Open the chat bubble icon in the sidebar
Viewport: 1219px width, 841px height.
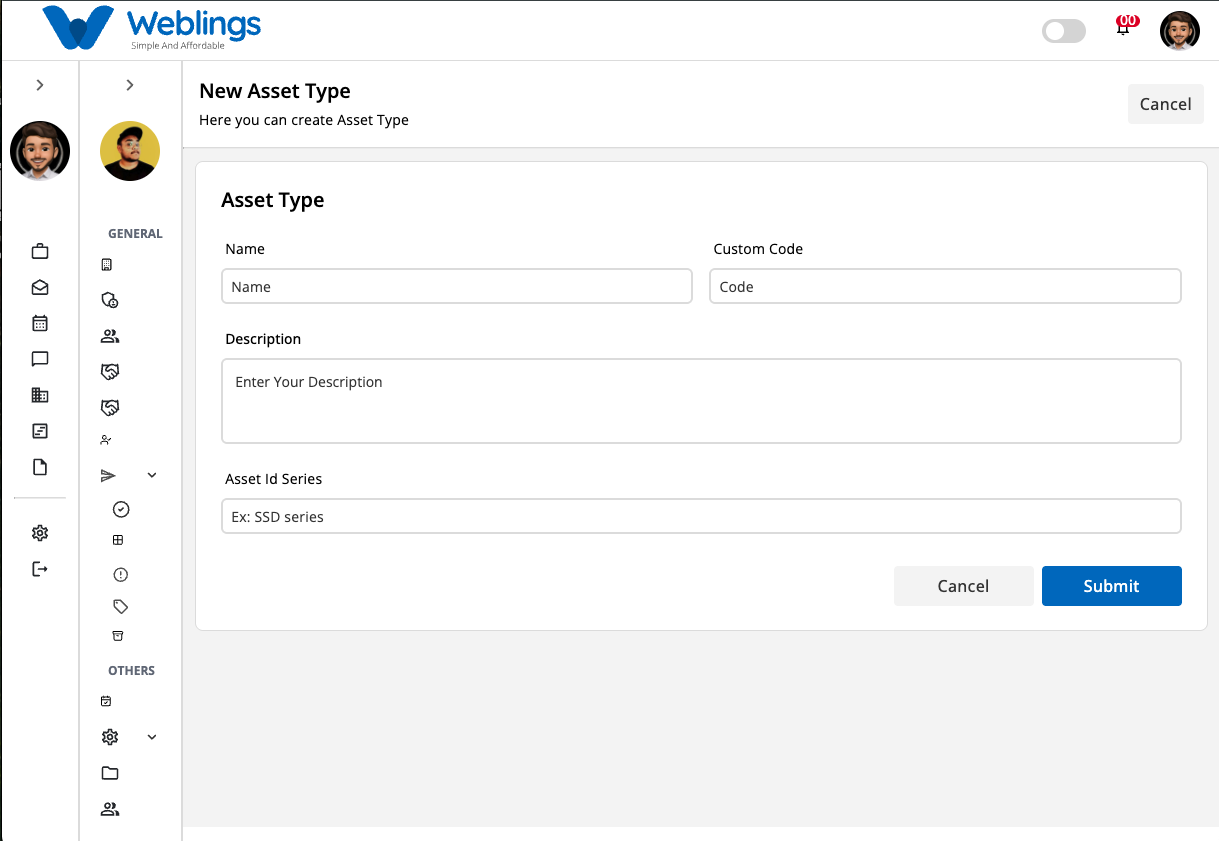pyautogui.click(x=40, y=359)
